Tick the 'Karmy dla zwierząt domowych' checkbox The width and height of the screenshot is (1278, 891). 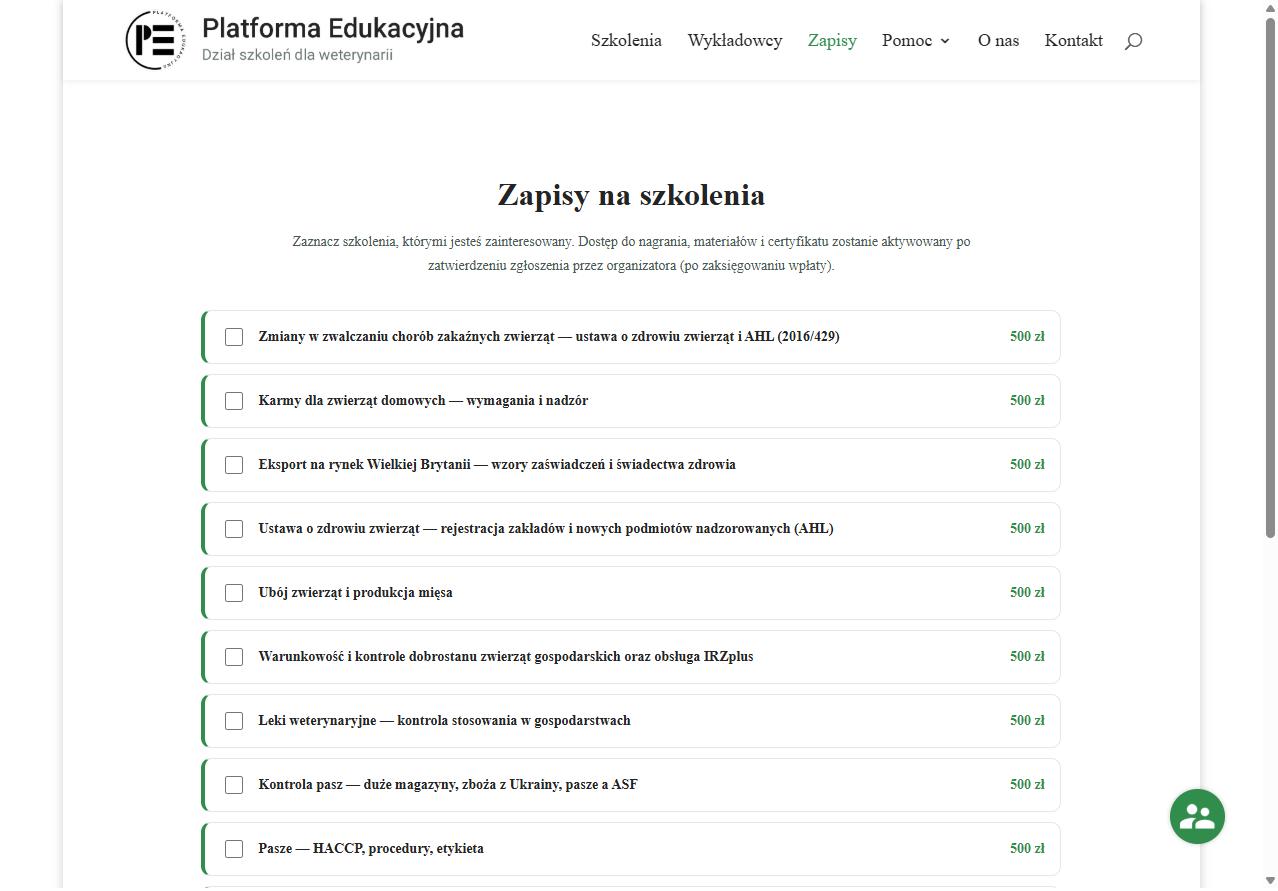(x=234, y=401)
